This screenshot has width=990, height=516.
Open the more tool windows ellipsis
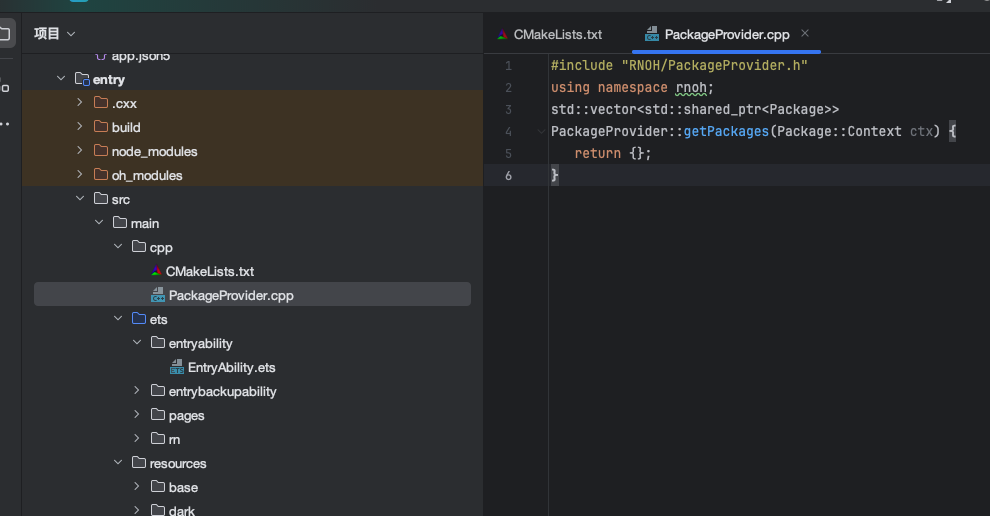tap(4, 124)
